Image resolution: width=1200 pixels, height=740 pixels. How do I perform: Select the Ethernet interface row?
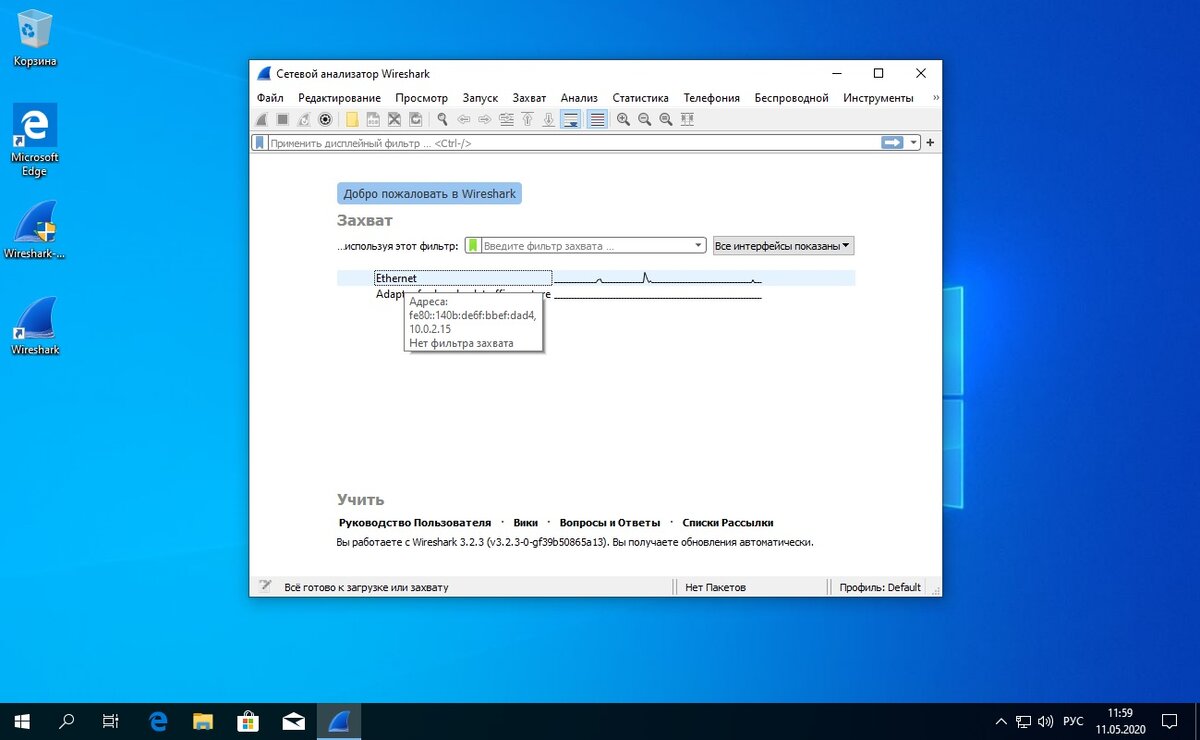(x=596, y=278)
